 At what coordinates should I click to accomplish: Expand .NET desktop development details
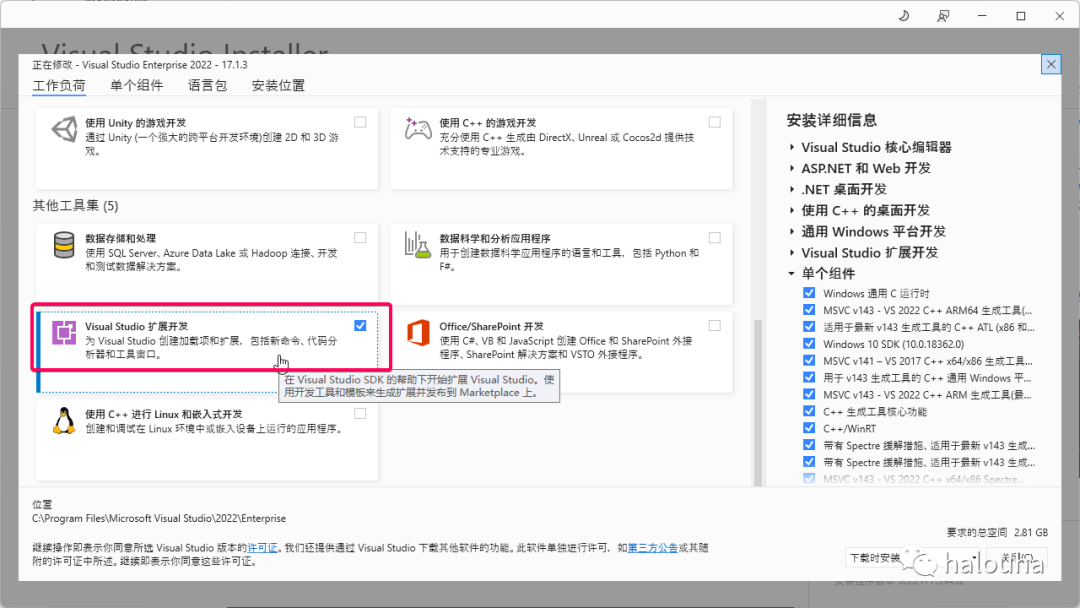pyautogui.click(x=792, y=189)
